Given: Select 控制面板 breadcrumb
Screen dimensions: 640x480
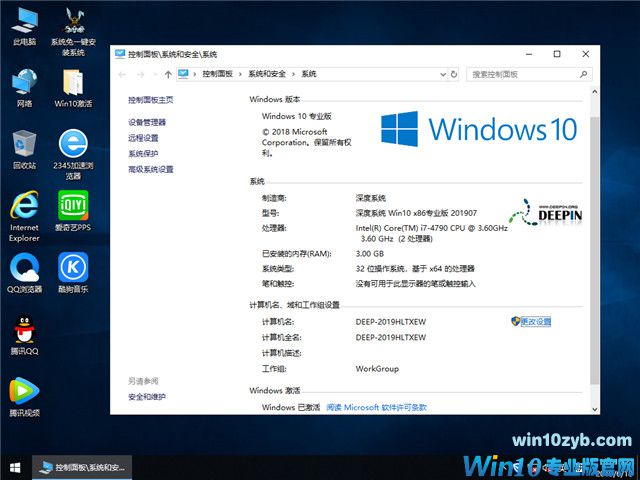Looking at the screenshot, I should [218, 74].
